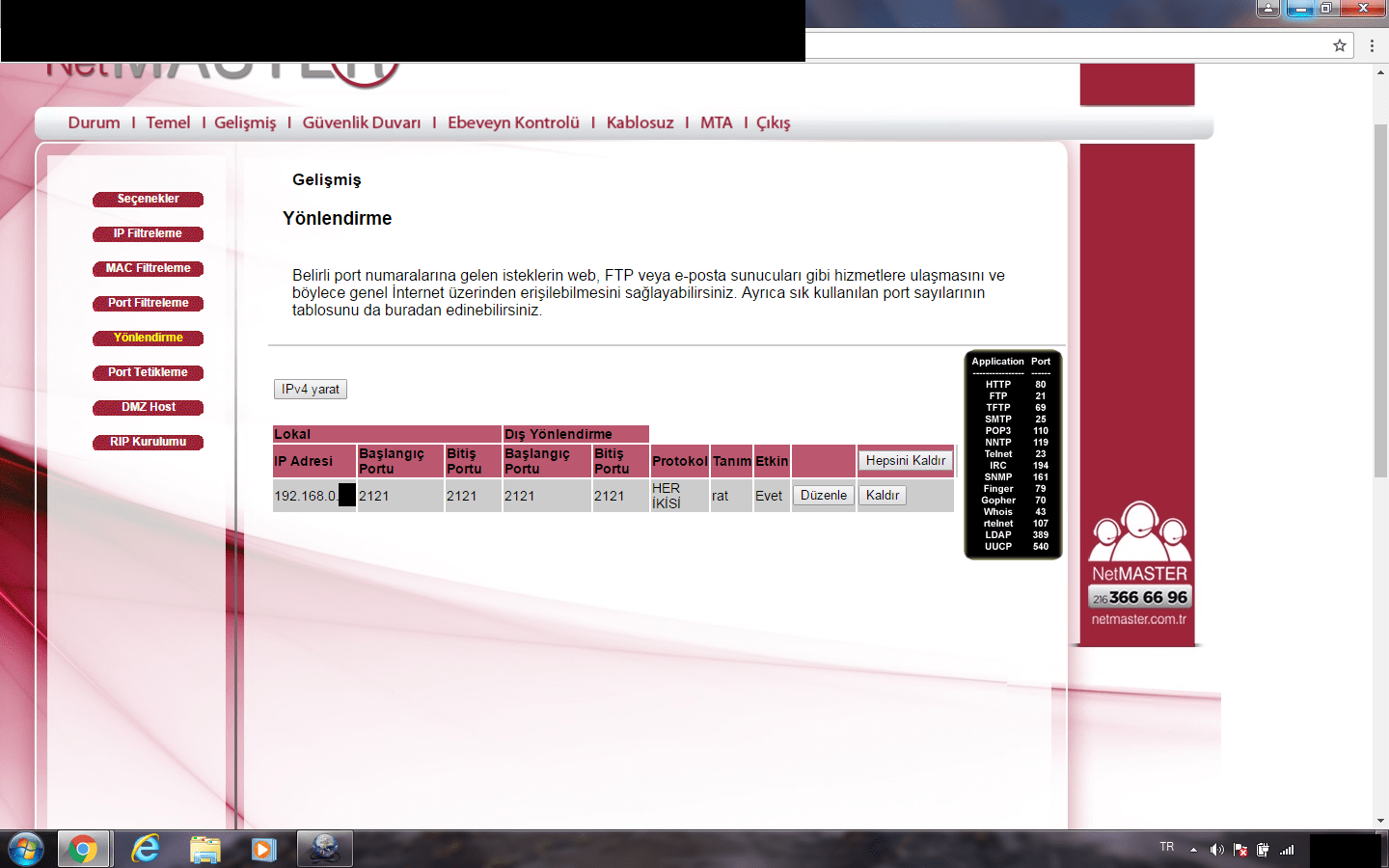Open Action Center flag tray icon
1389x868 pixels.
1240,850
